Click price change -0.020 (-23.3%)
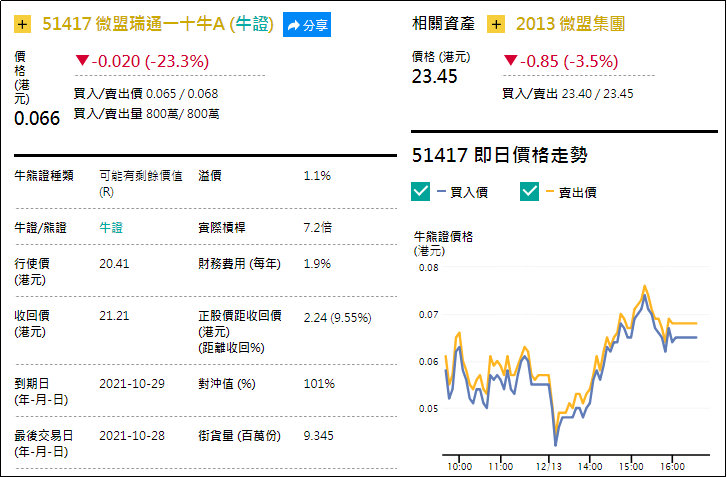 142,61
